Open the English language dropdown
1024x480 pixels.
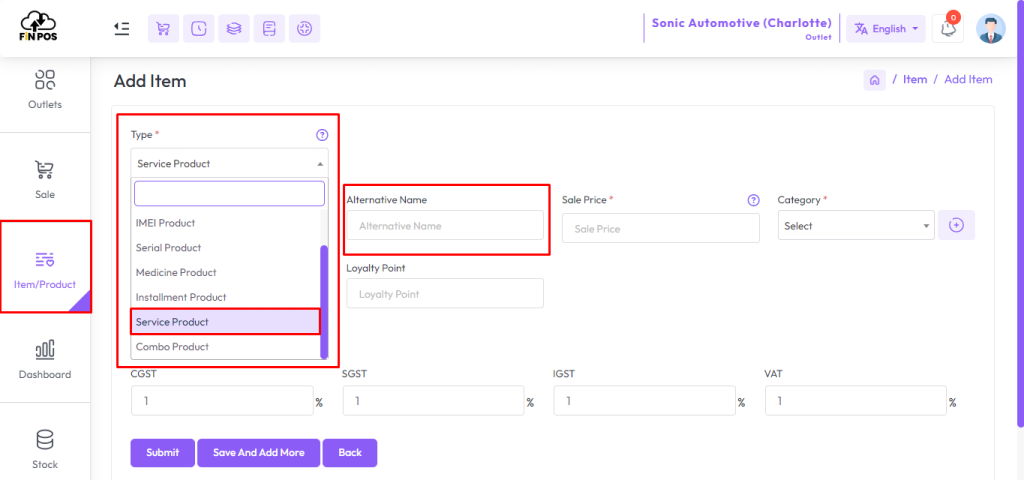pos(886,29)
